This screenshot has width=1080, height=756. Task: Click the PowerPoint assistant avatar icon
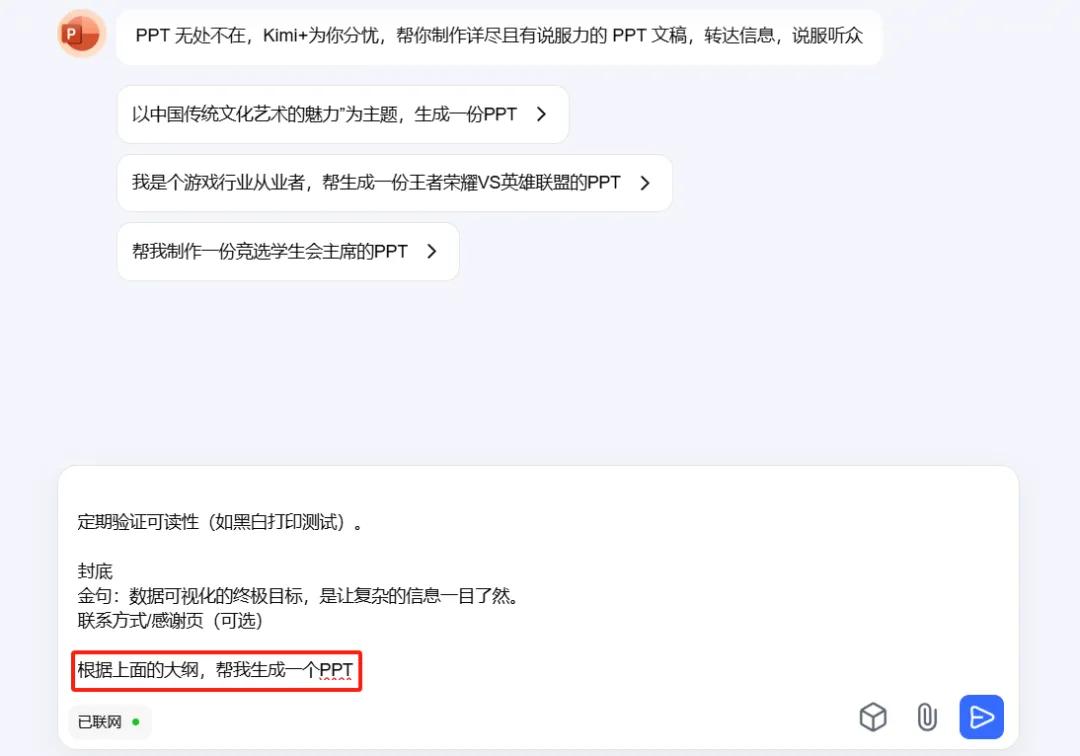point(81,34)
